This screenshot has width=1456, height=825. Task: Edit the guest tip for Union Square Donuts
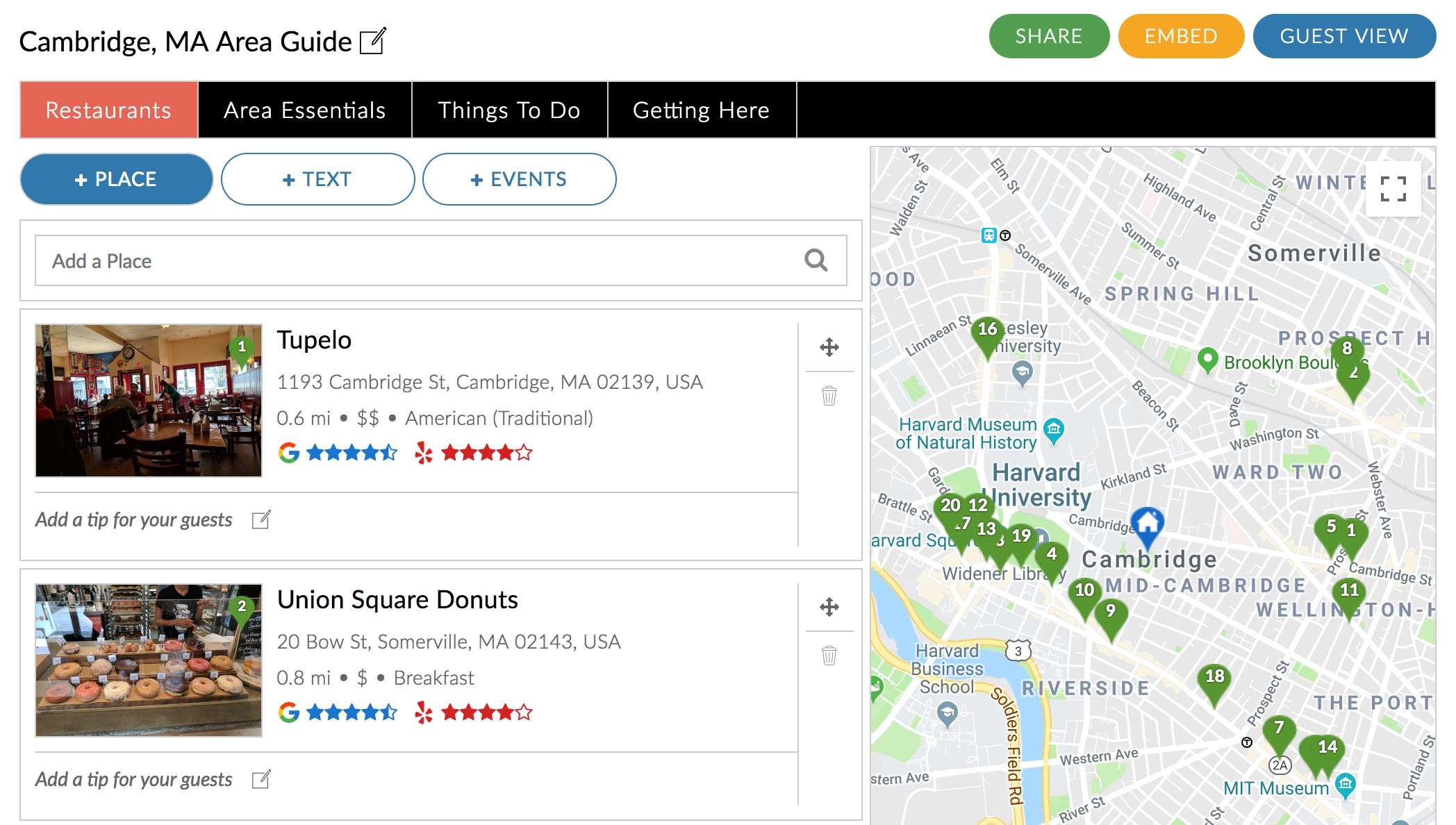click(261, 779)
